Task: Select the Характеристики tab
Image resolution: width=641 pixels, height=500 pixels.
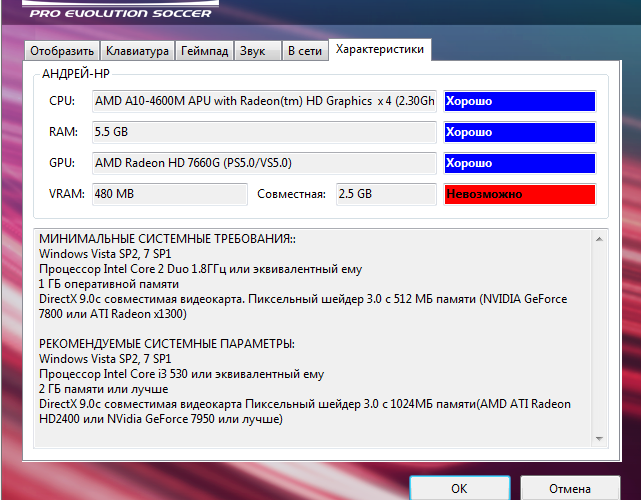Action: click(x=380, y=49)
